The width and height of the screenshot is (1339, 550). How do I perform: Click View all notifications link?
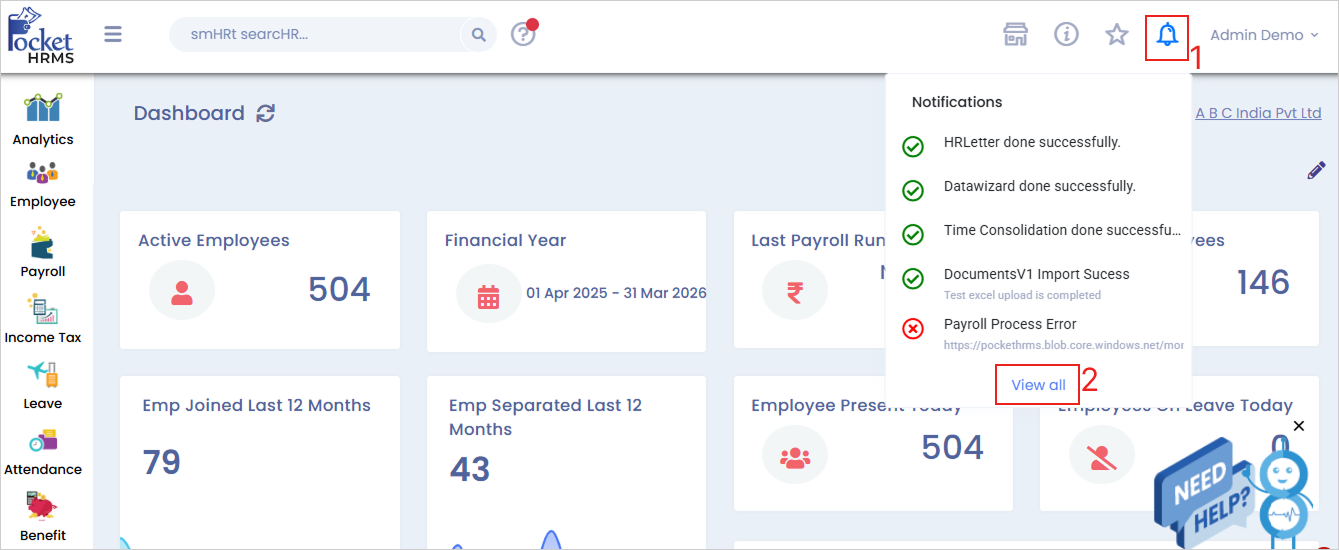click(1038, 385)
